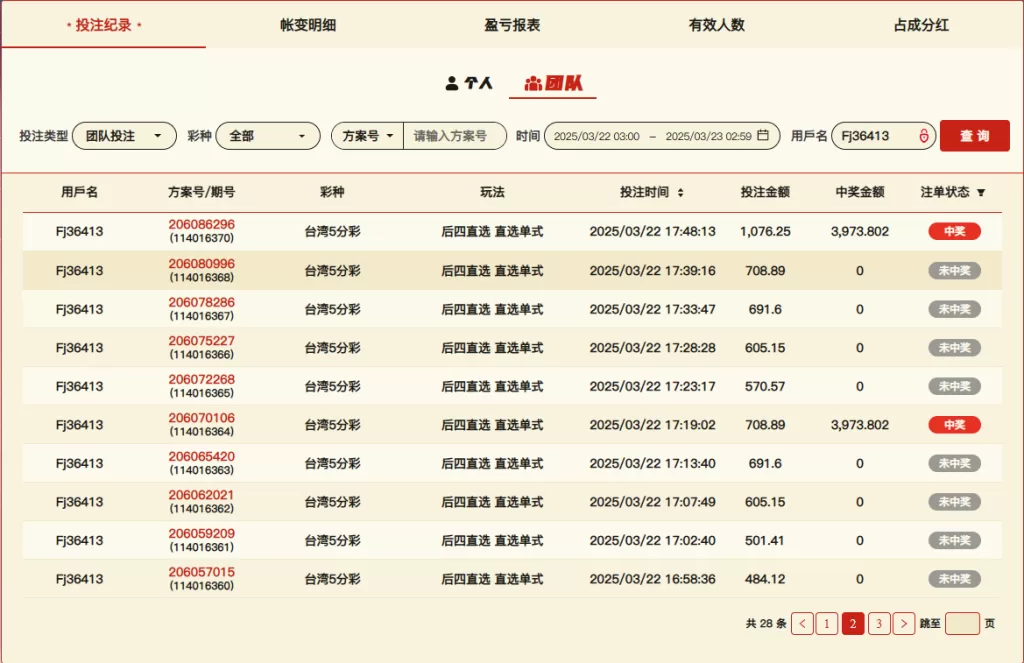The height and width of the screenshot is (663, 1024).
Task: Click the 未中奖 badge for 16:58:36 bet
Action: click(x=954, y=579)
